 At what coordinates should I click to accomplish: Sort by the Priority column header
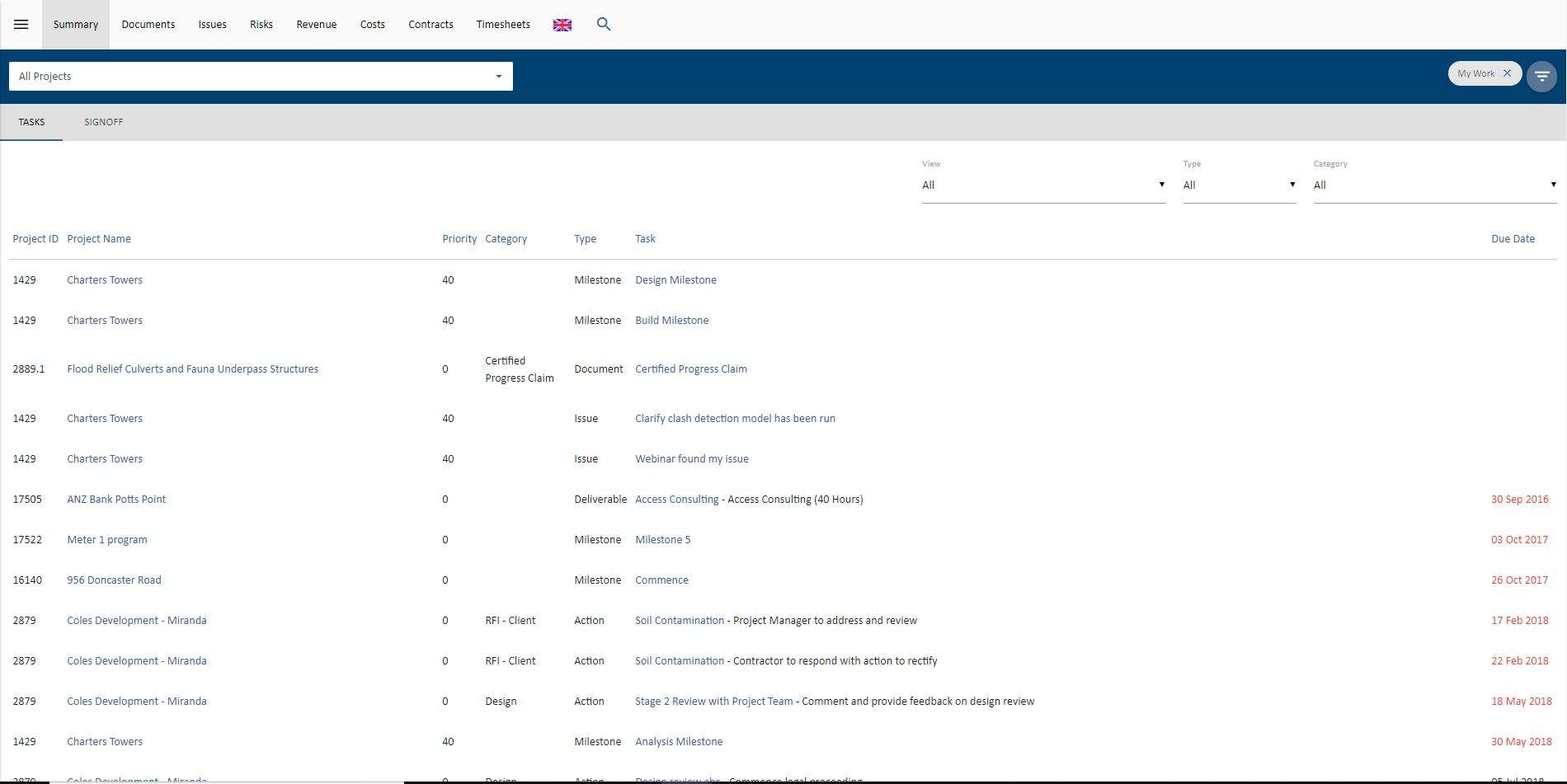point(459,239)
